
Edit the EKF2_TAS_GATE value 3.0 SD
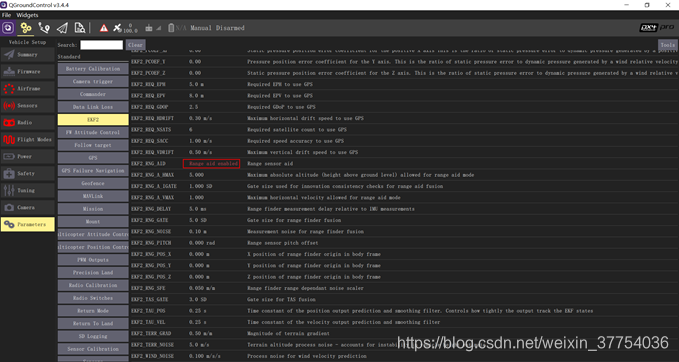197,299
